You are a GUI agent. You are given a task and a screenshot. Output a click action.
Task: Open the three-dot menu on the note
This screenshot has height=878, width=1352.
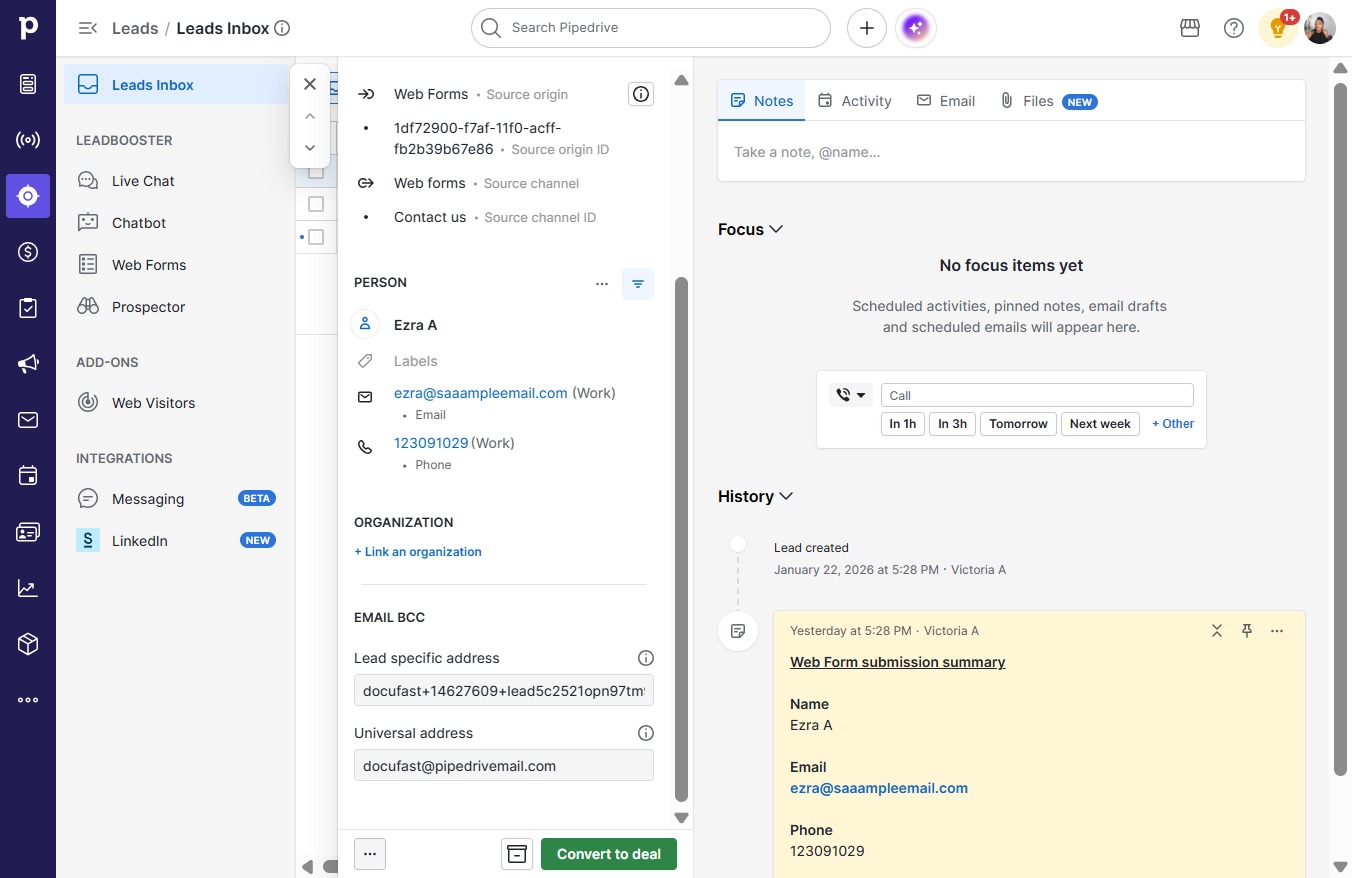click(1277, 631)
